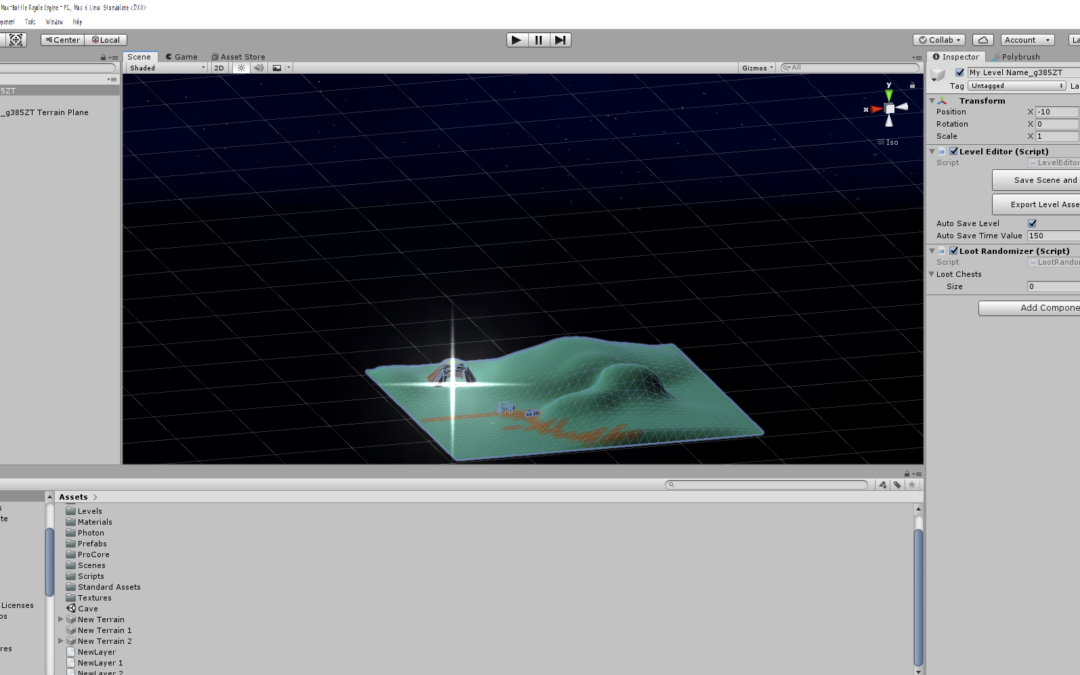Open the Asset Store tab
The image size is (1080, 675).
(x=238, y=56)
